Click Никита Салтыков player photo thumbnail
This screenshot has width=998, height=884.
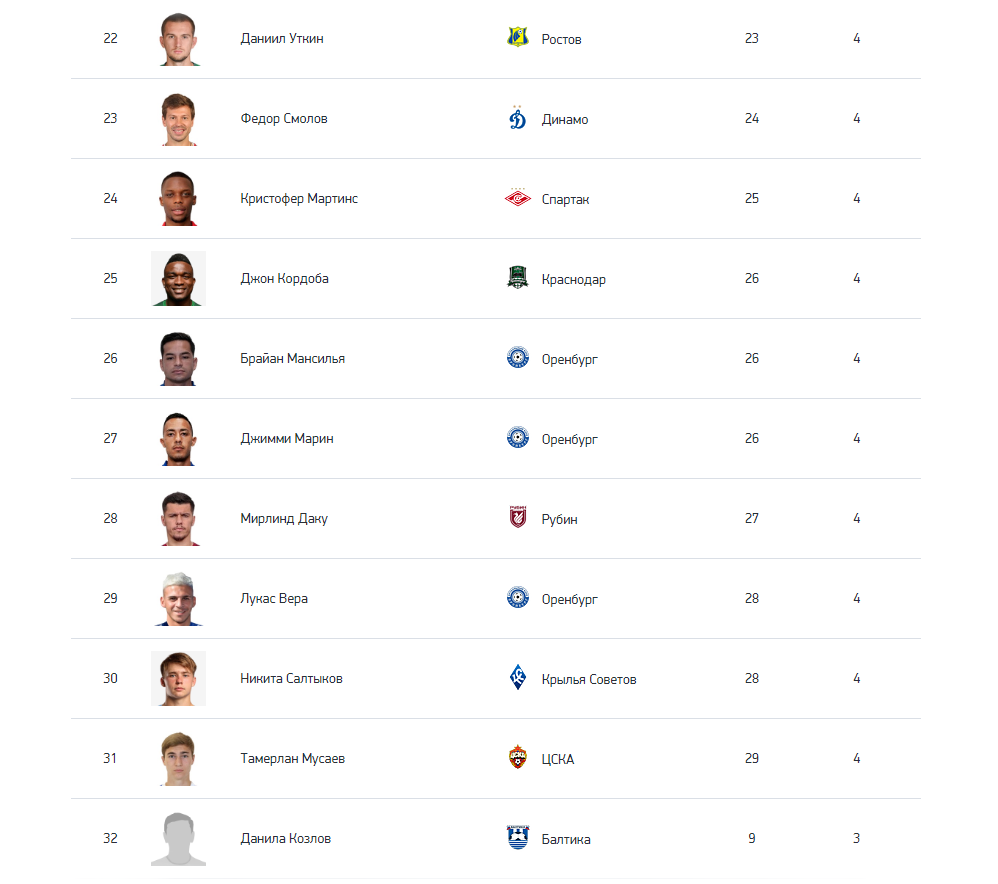coord(178,678)
